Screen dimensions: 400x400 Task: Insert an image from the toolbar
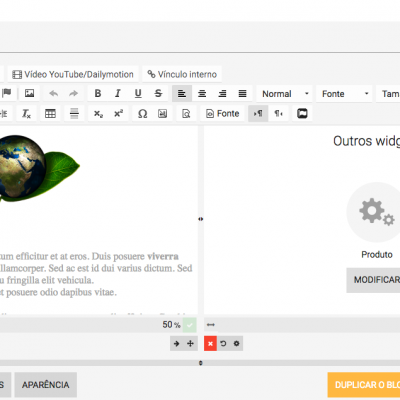coord(29,93)
